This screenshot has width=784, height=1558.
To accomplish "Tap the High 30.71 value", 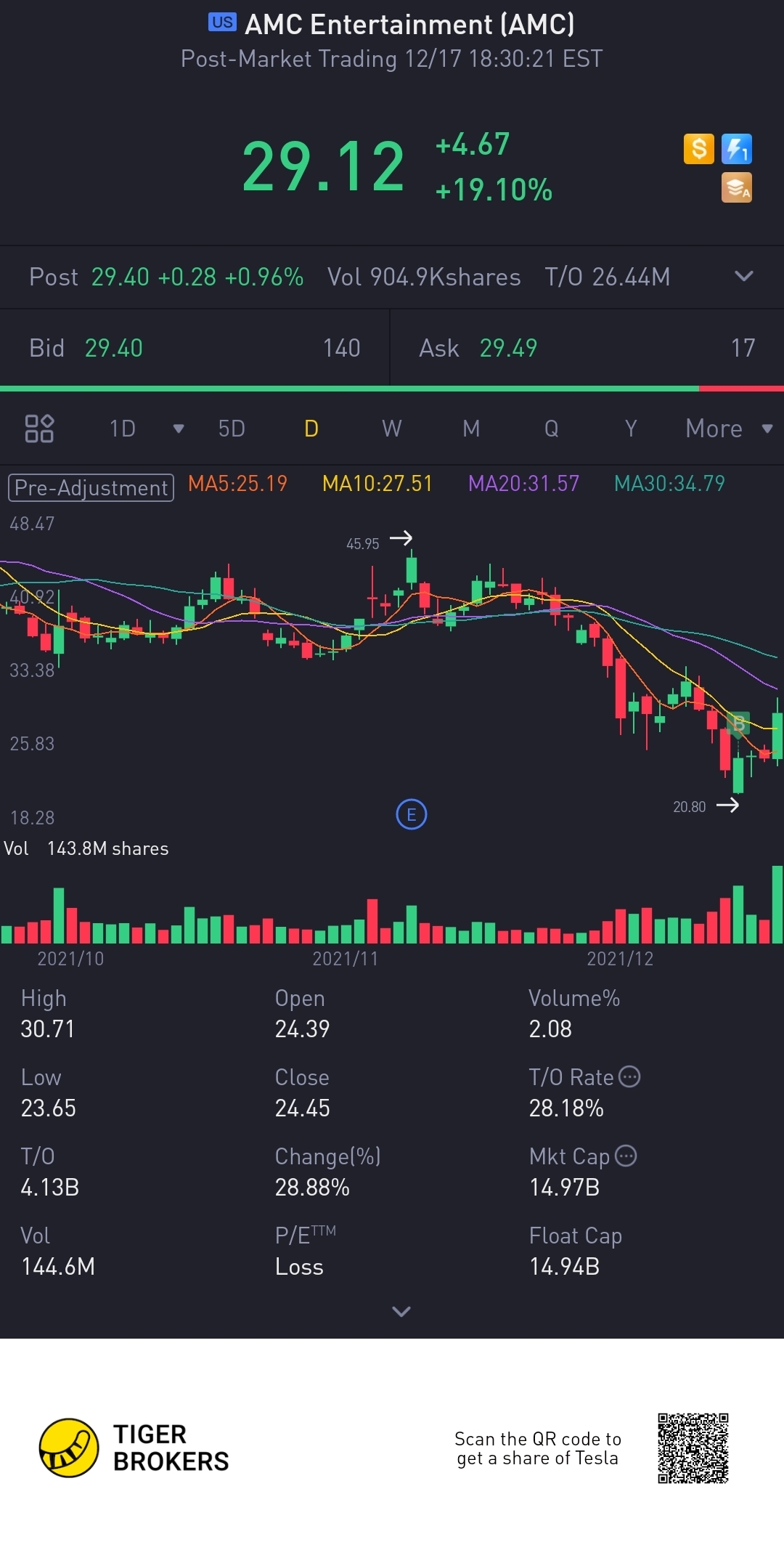I will pos(47,1028).
